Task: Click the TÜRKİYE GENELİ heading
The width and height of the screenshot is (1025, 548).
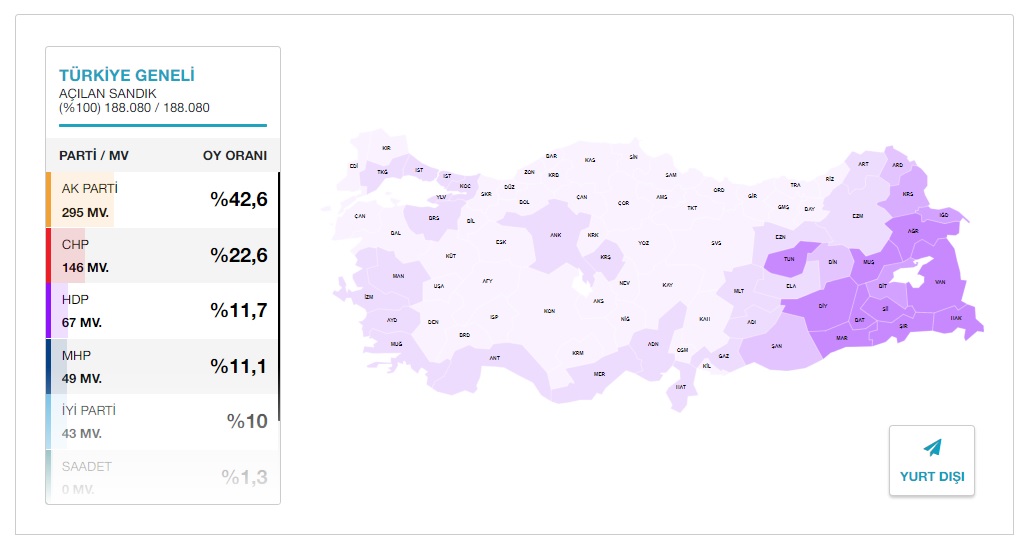Action: tap(127, 75)
